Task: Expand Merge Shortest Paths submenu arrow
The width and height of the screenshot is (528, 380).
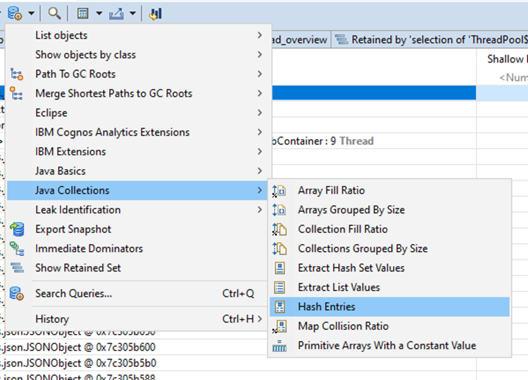Action: [260, 93]
